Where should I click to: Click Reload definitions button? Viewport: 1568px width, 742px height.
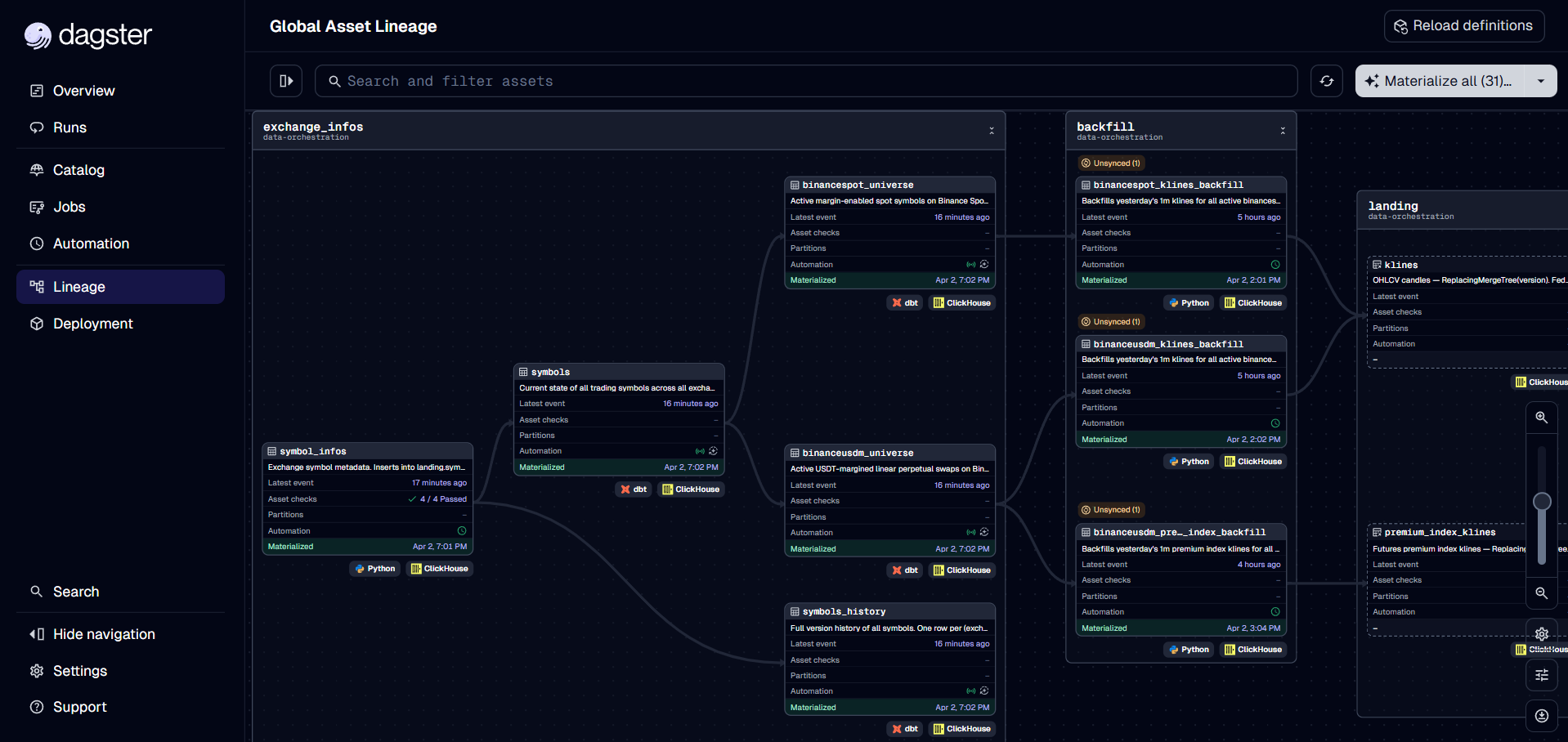(x=1463, y=26)
